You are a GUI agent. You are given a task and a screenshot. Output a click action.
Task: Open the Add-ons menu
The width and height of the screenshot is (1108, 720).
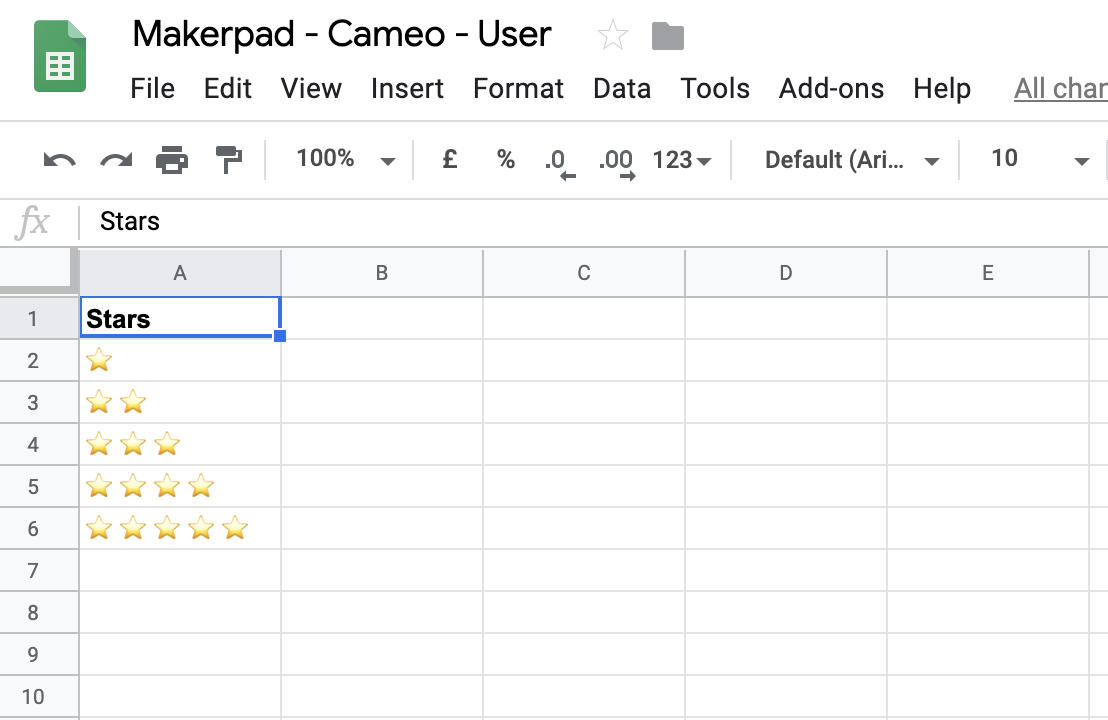pos(831,89)
